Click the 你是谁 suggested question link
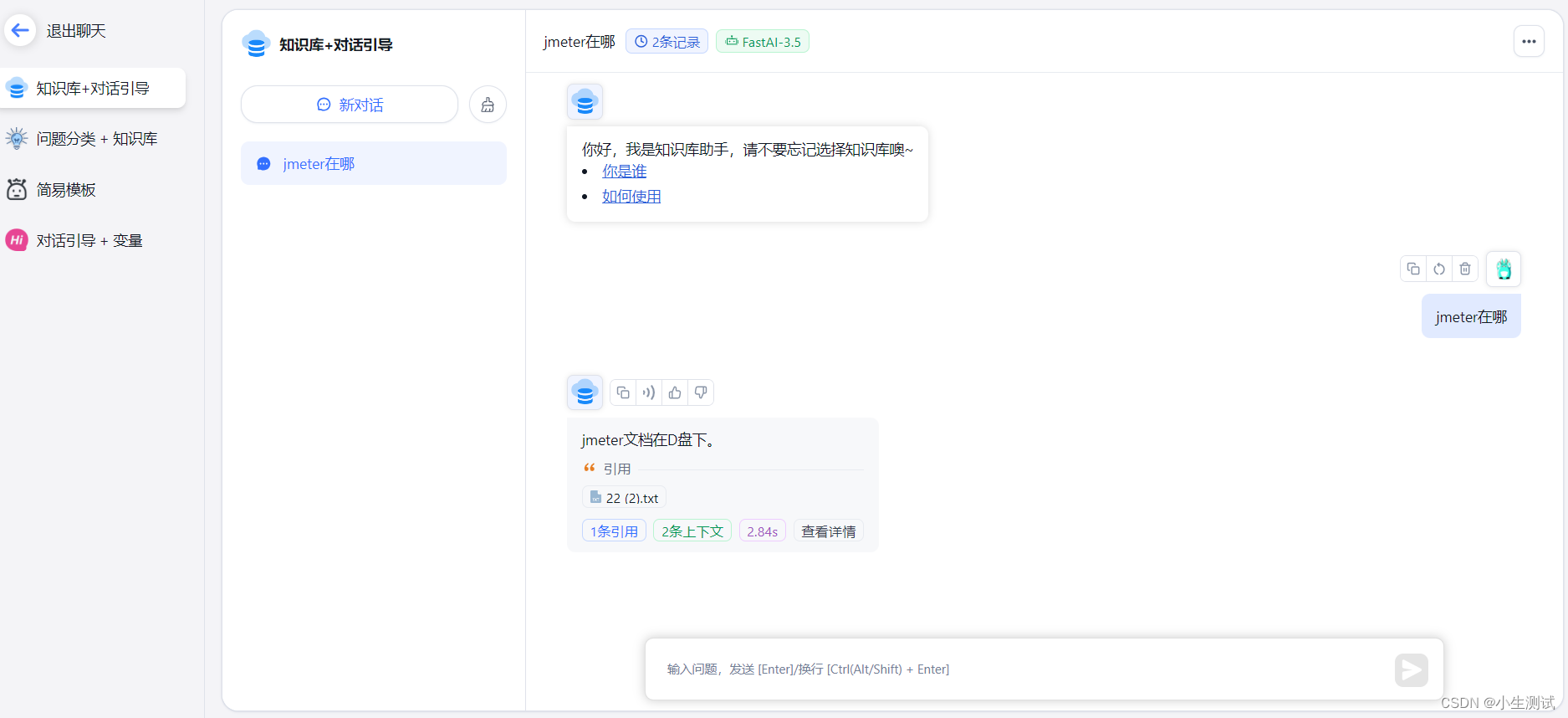This screenshot has width=1568, height=718. coord(624,172)
